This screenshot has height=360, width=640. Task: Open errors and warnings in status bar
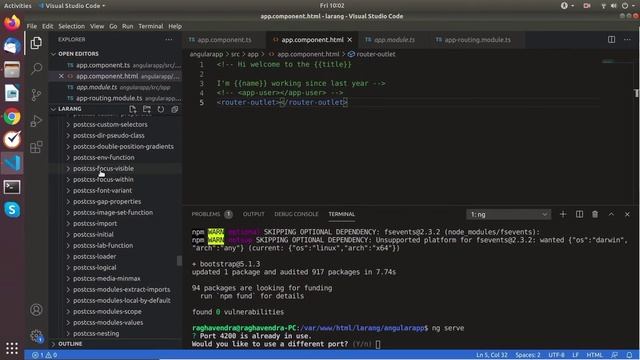pos(44,355)
